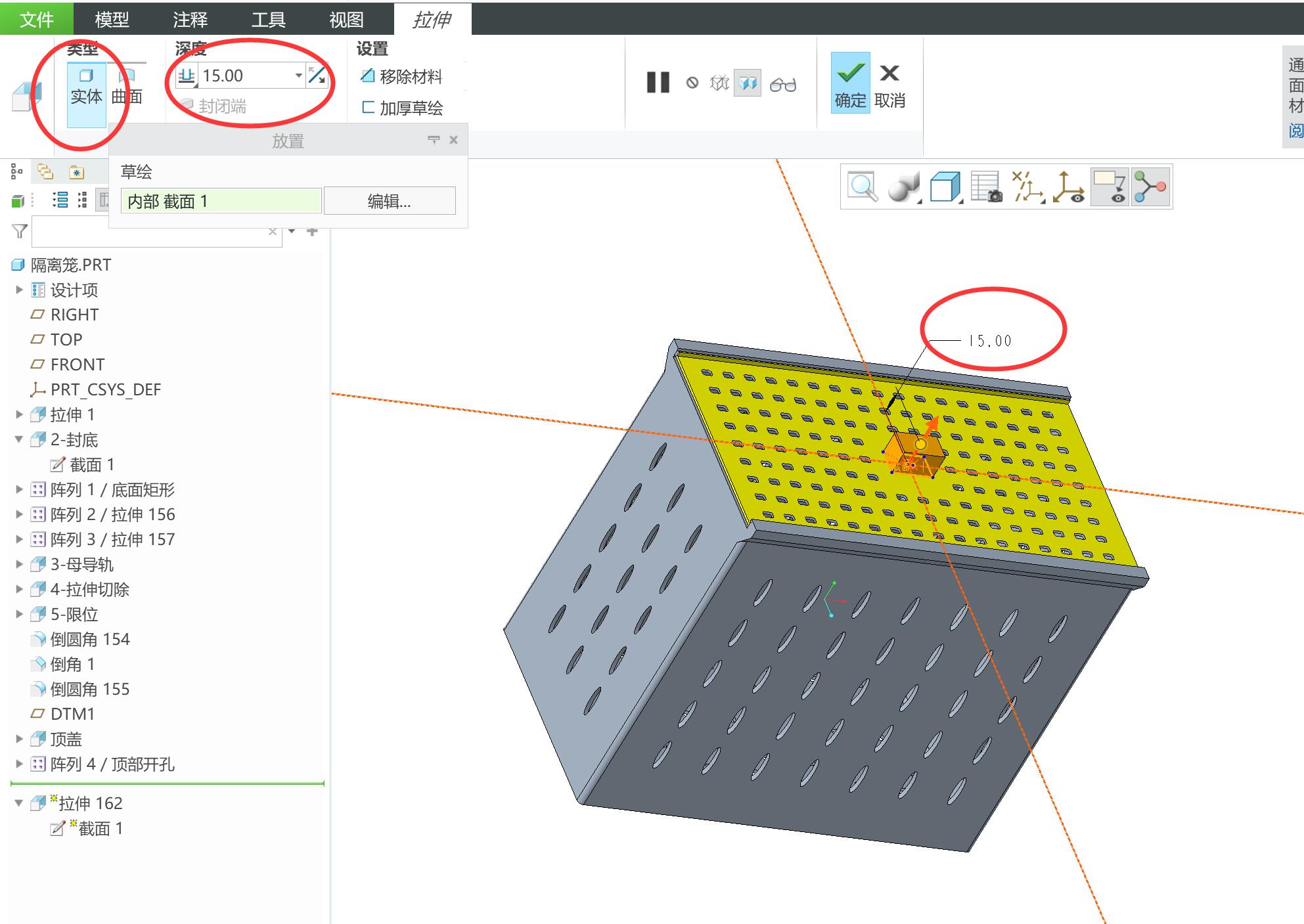
Task: Select 截面 1 under 拉伸 162
Action: tap(87, 829)
